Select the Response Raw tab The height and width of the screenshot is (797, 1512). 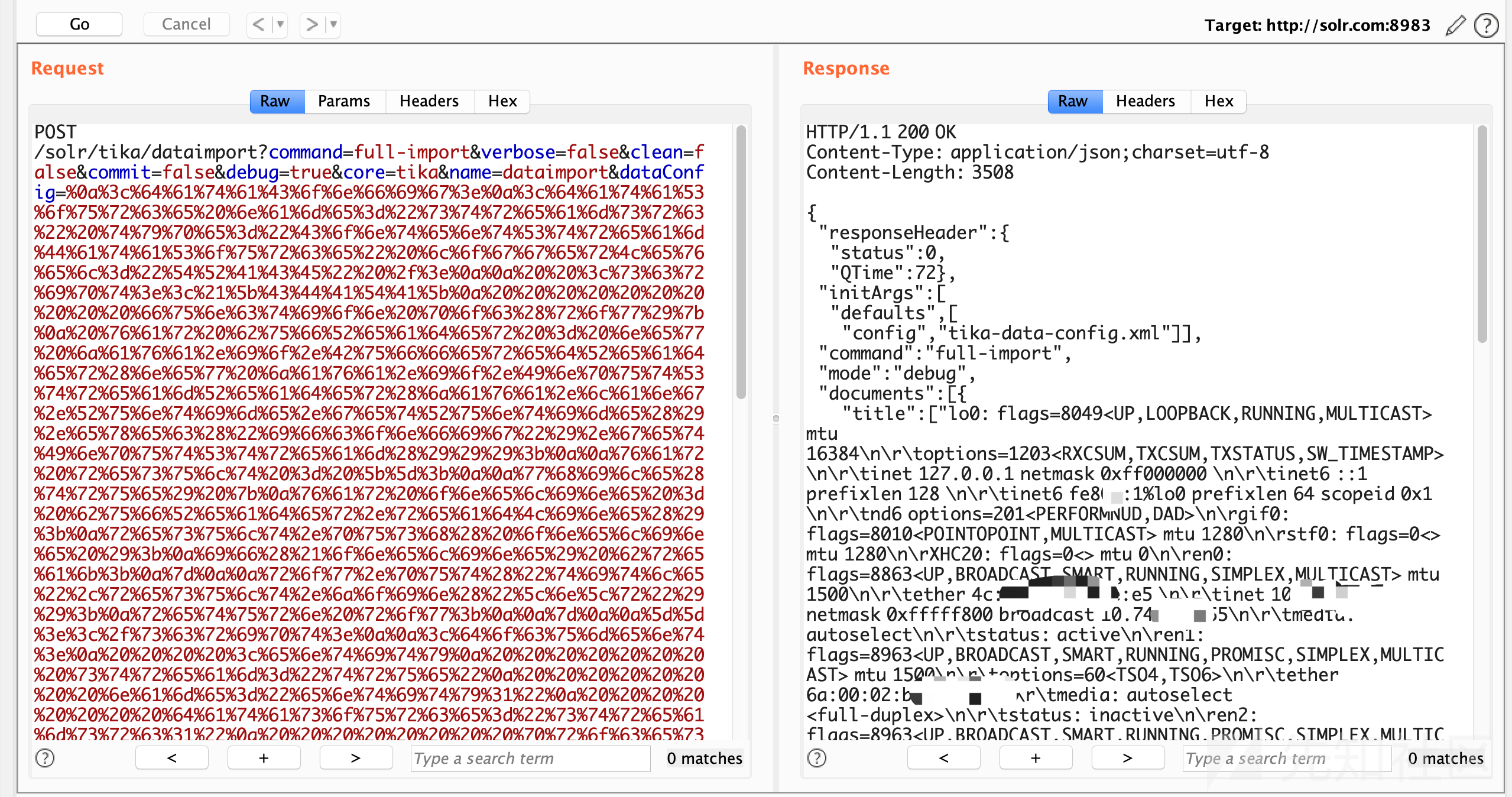tap(1075, 101)
